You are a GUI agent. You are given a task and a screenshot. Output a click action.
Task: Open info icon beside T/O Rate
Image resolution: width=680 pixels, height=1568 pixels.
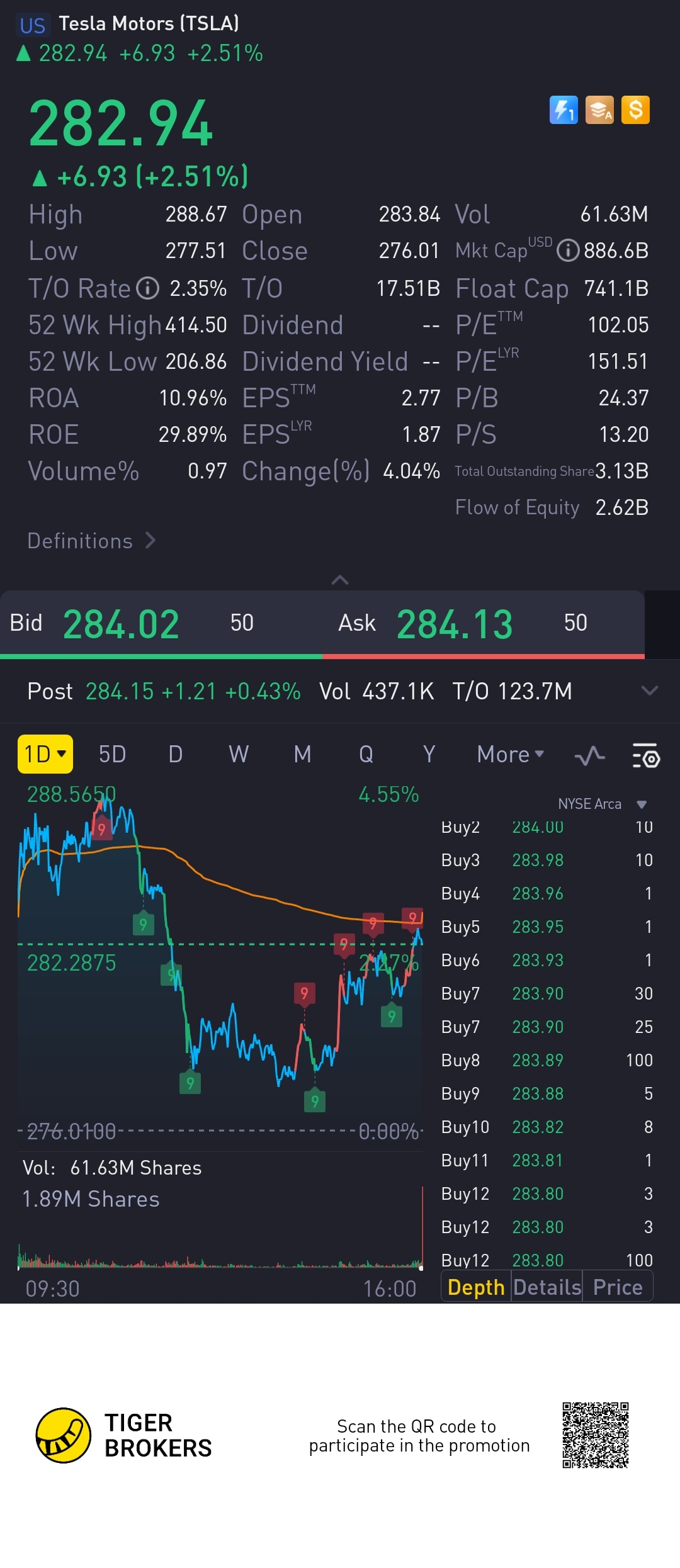pos(148,288)
